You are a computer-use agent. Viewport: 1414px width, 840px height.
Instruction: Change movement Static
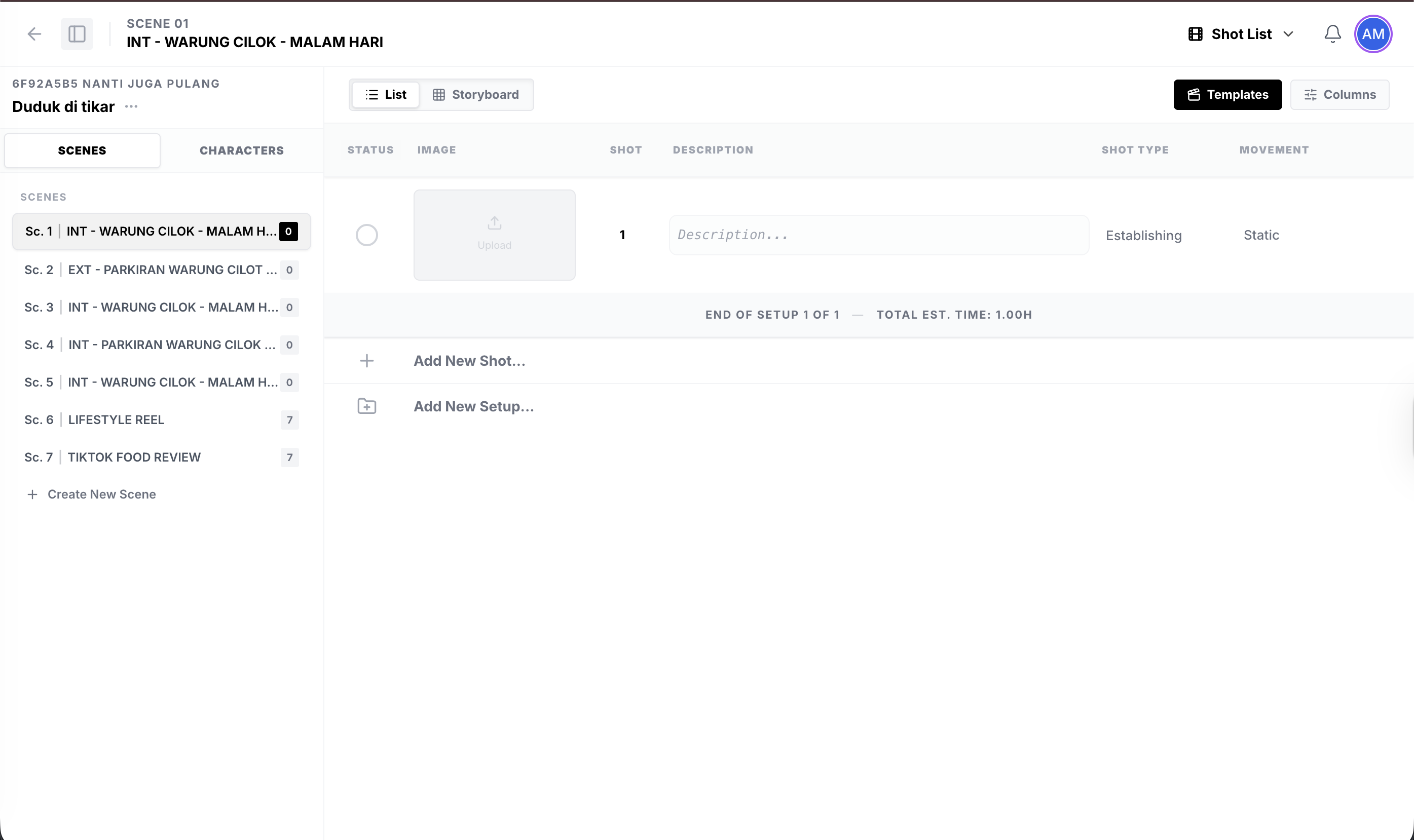click(x=1261, y=235)
